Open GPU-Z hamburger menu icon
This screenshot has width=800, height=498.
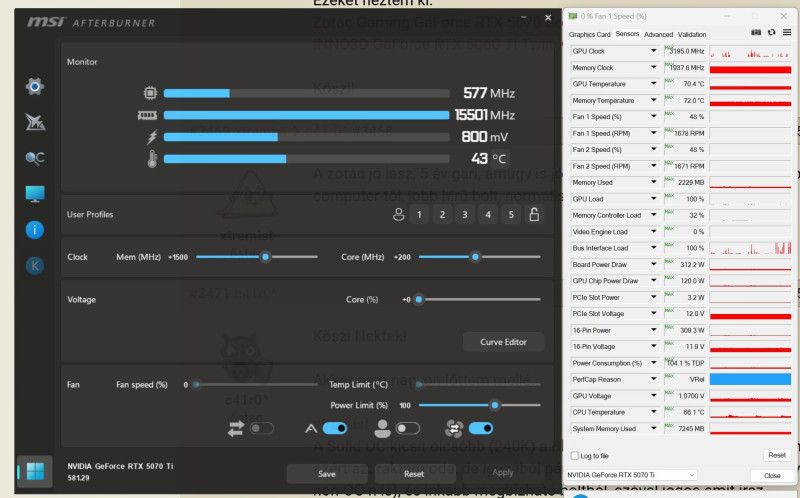tap(787, 32)
